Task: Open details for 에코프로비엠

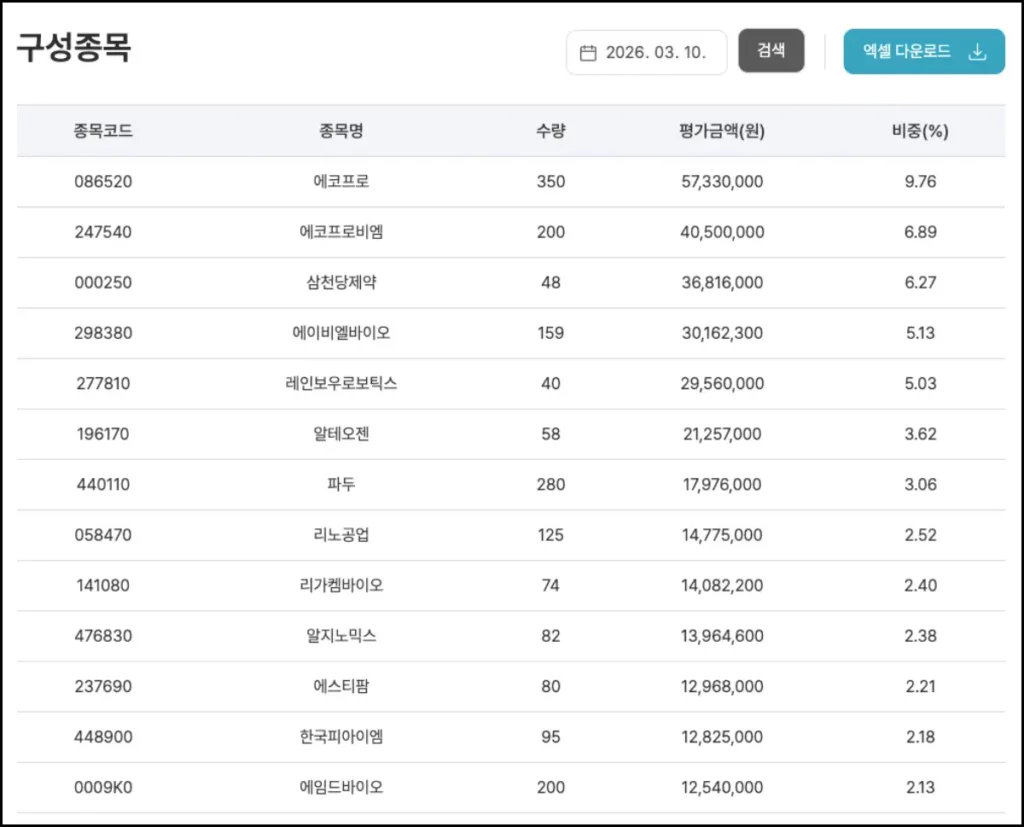Action: pos(341,231)
